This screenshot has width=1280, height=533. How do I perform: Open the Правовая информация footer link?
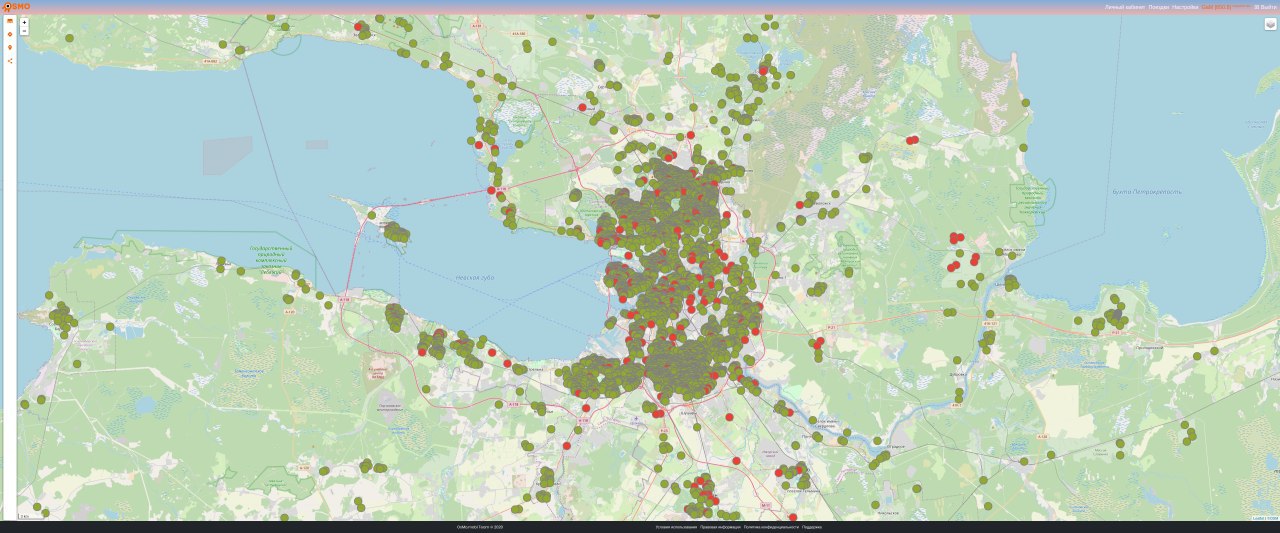tap(720, 527)
